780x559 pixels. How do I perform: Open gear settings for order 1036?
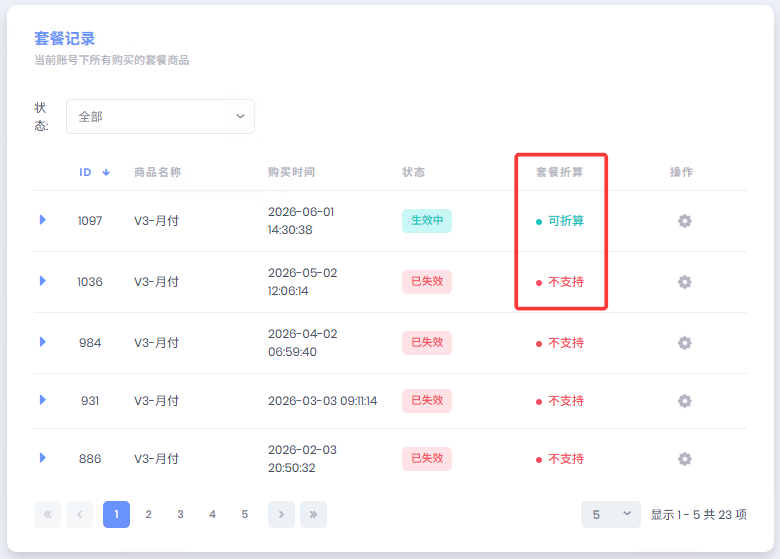(684, 282)
